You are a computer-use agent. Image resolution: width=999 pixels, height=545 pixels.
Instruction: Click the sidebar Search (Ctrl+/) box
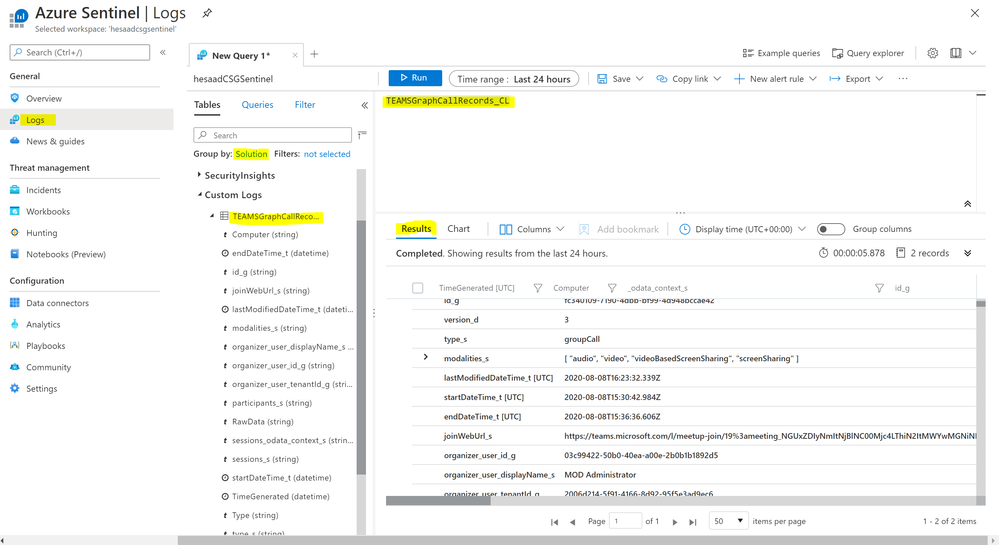[x=80, y=52]
